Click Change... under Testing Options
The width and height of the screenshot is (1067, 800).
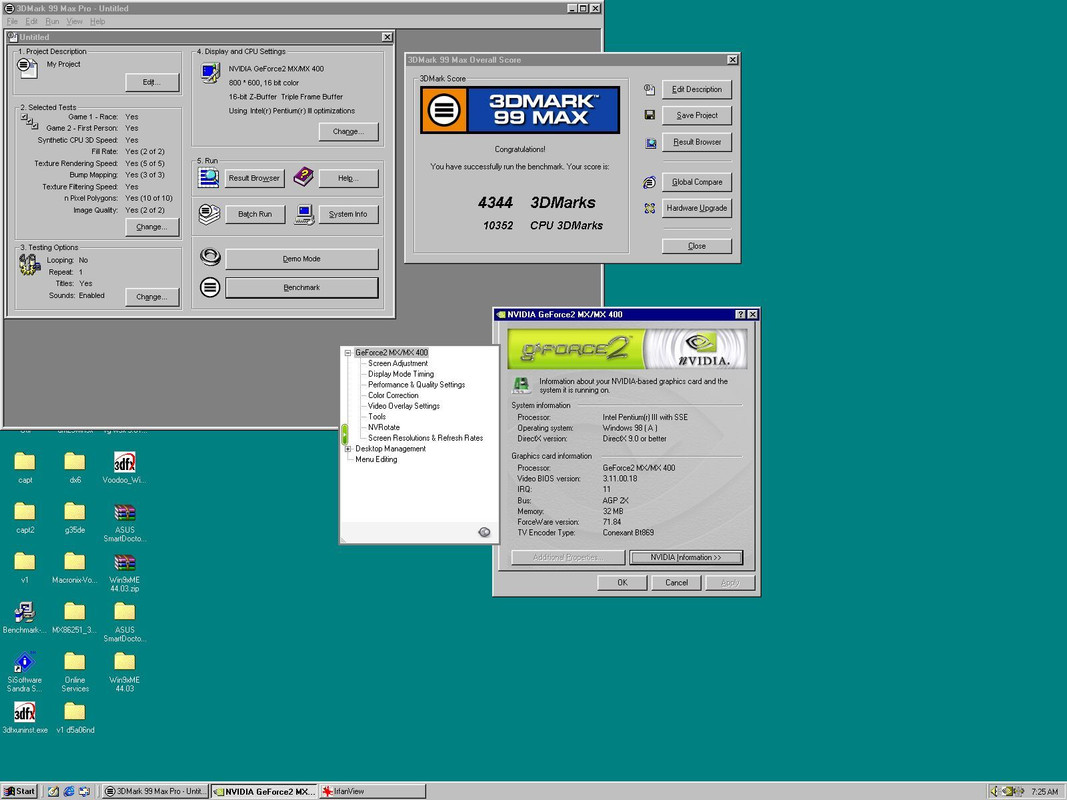pyautogui.click(x=152, y=297)
